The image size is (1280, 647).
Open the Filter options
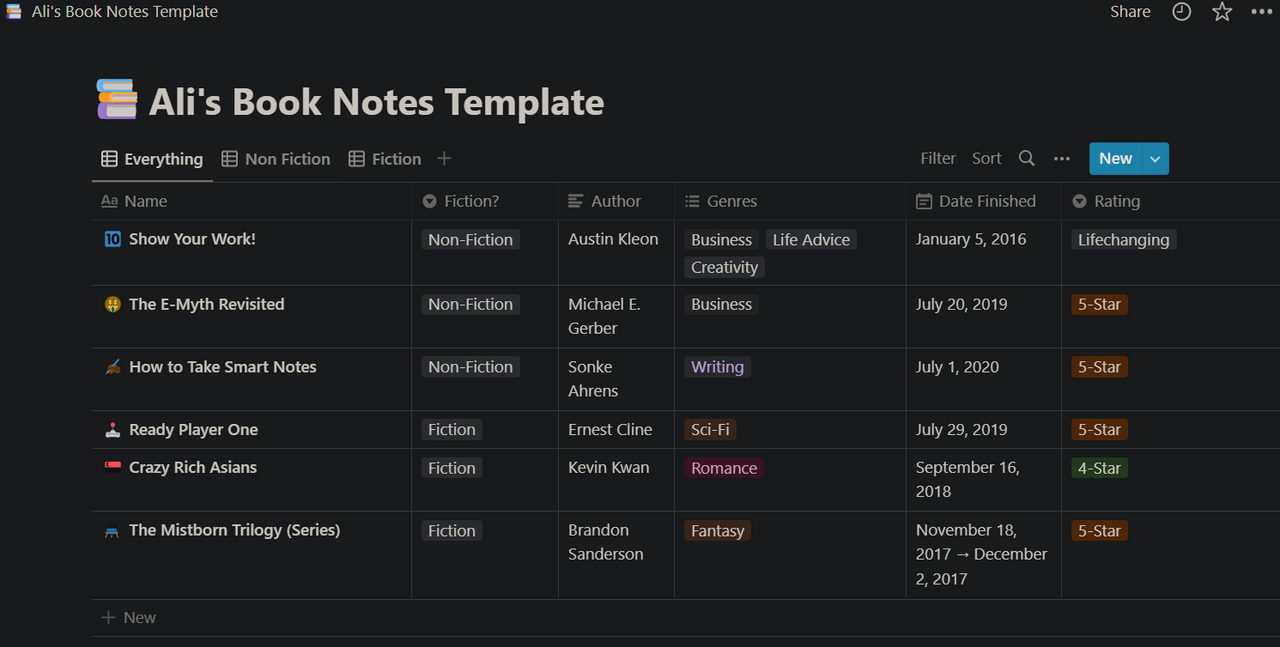tap(938, 158)
